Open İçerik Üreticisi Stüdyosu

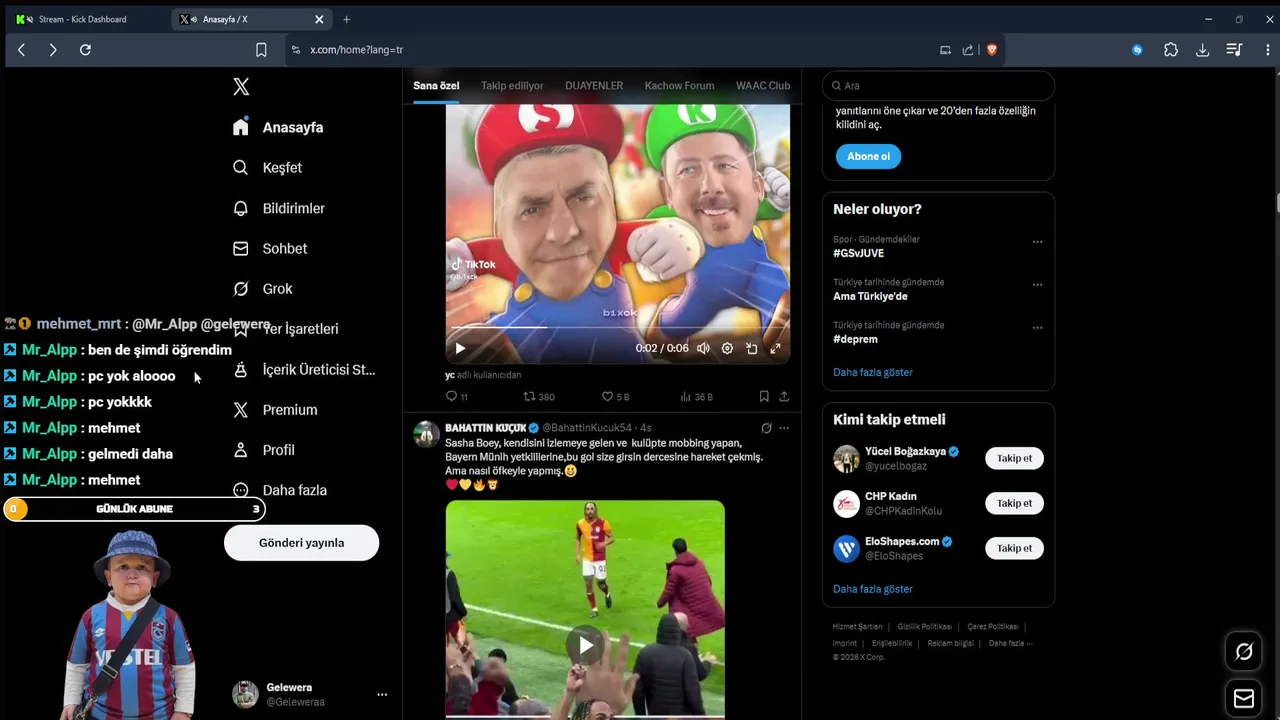click(x=304, y=369)
